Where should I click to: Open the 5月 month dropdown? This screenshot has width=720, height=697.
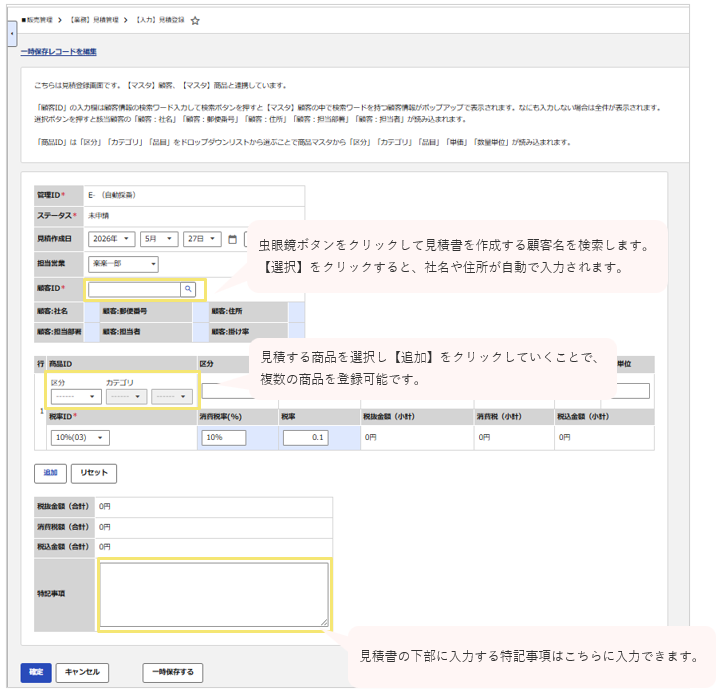tap(159, 239)
